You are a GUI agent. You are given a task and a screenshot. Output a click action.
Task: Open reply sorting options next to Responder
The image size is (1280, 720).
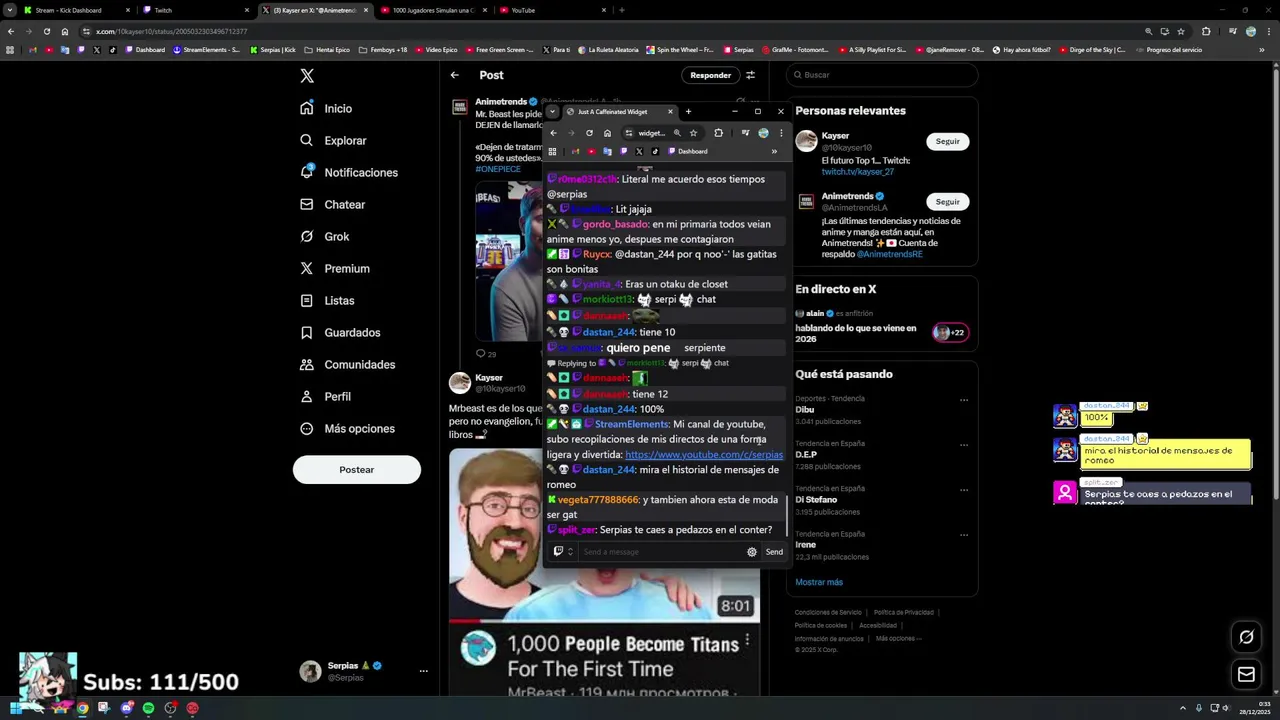[751, 75]
